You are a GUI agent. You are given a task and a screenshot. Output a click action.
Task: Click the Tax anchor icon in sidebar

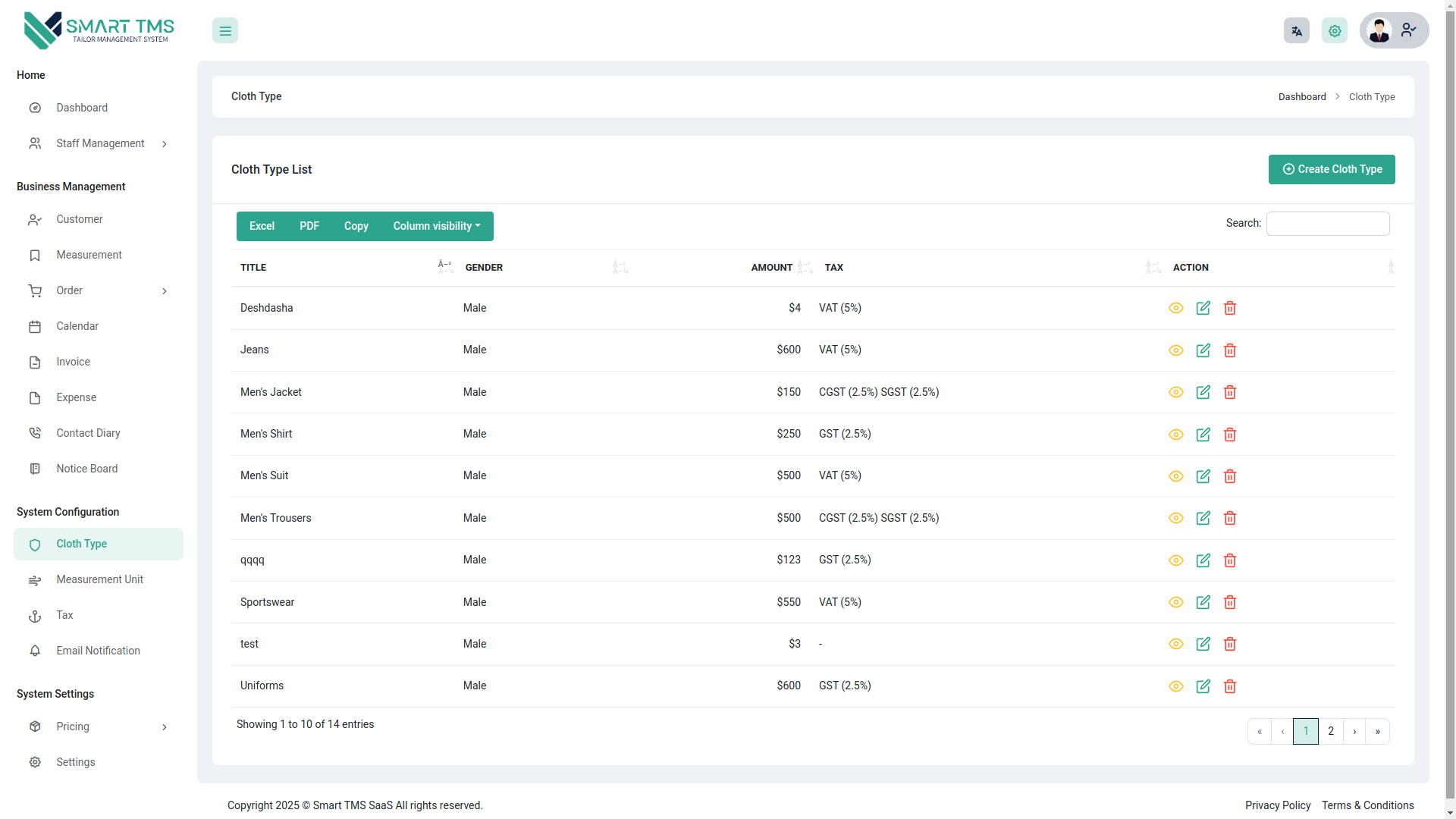coord(35,616)
